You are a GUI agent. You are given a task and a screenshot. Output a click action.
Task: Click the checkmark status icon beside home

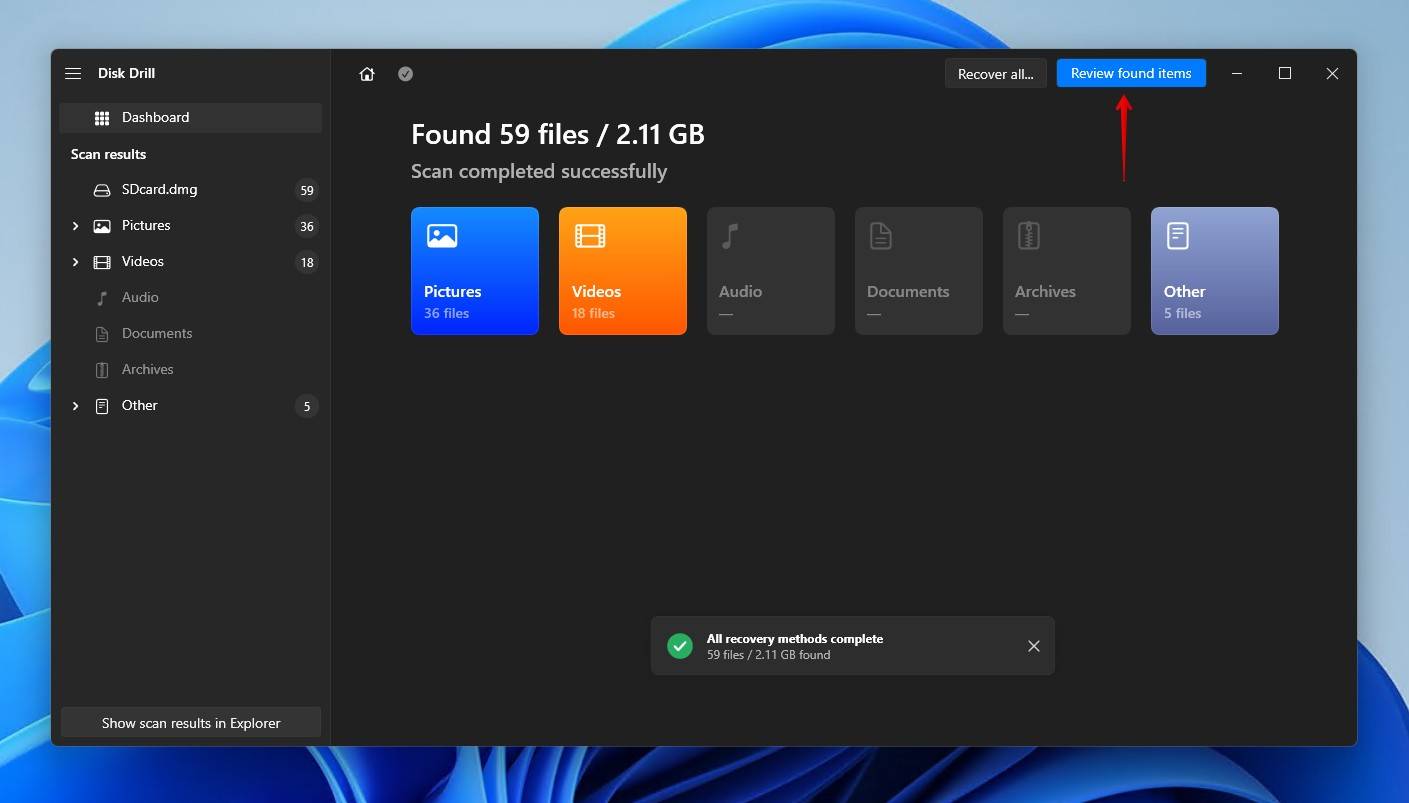(x=405, y=74)
